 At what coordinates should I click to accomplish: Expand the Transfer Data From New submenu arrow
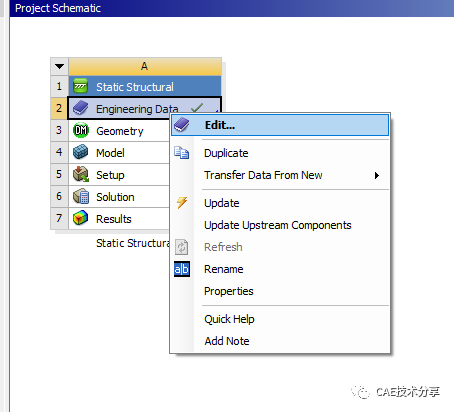tap(377, 175)
